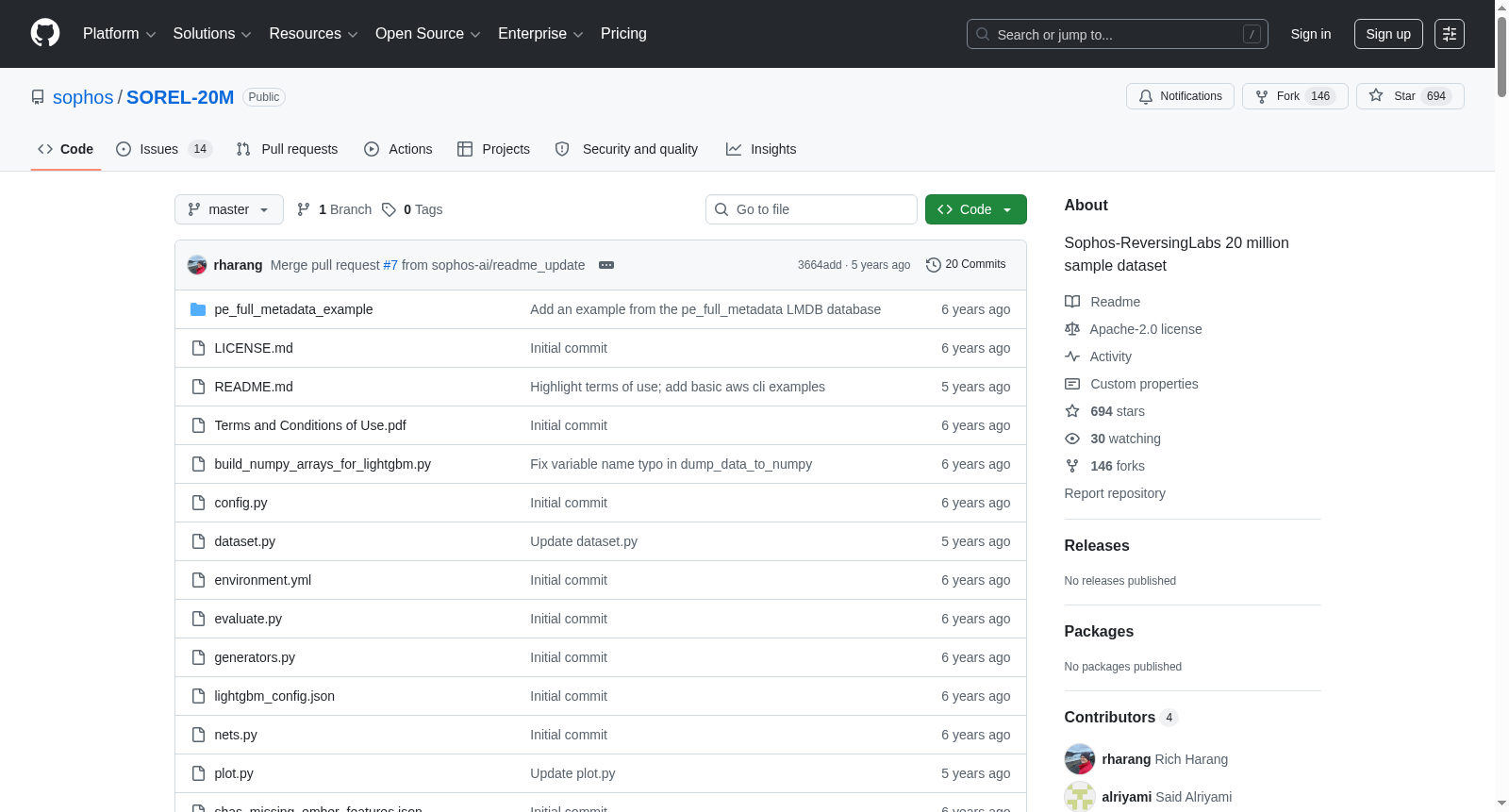Viewport: 1509px width, 812px height.
Task: Open environment.yml file
Action: pos(263,580)
